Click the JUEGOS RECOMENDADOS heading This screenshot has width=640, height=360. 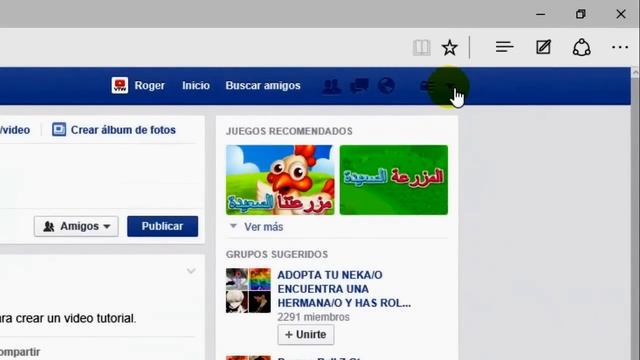click(289, 131)
